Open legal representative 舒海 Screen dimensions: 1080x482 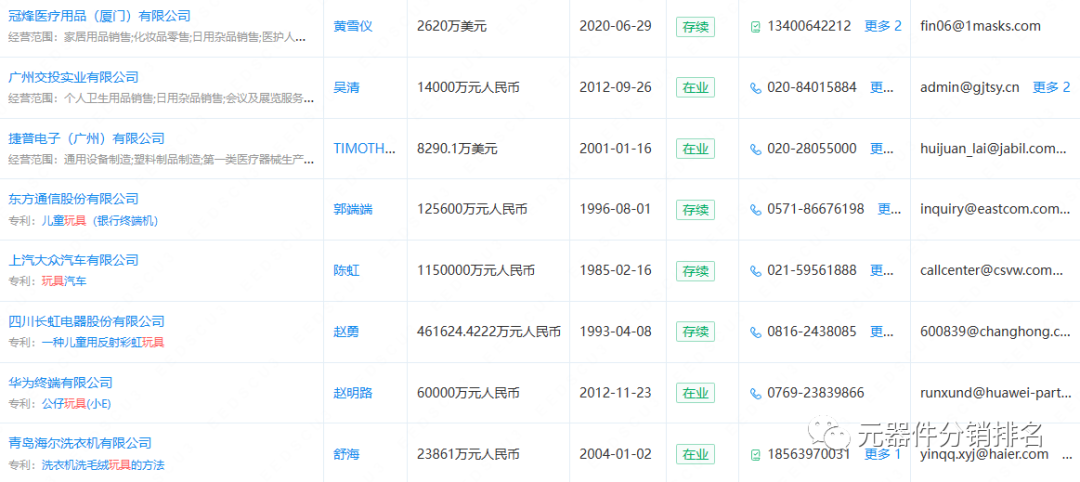click(x=346, y=454)
